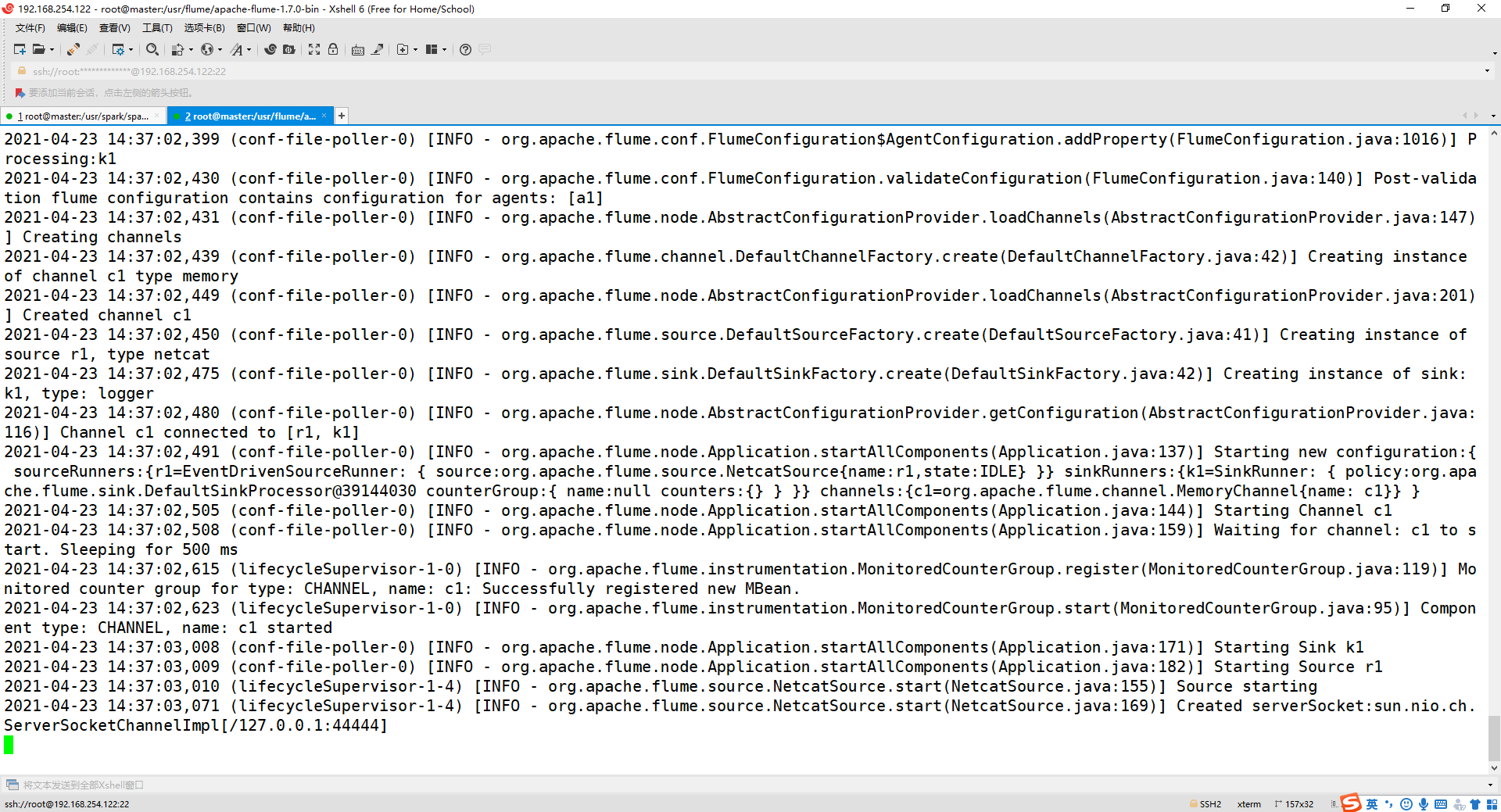Open the 工具(T) menu
Screen dimensions: 1501x812
(x=157, y=27)
